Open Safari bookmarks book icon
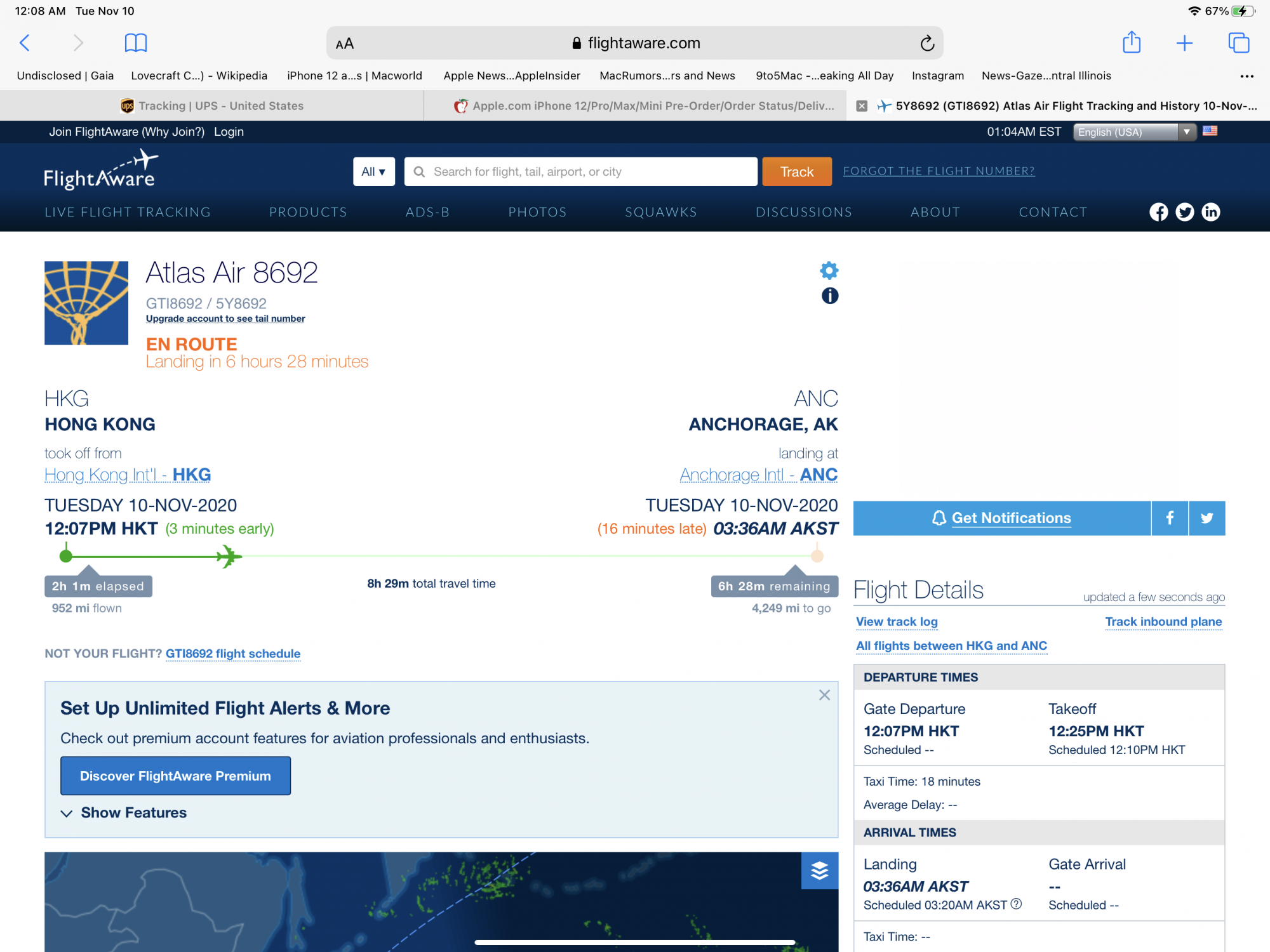The image size is (1270, 952). tap(136, 43)
